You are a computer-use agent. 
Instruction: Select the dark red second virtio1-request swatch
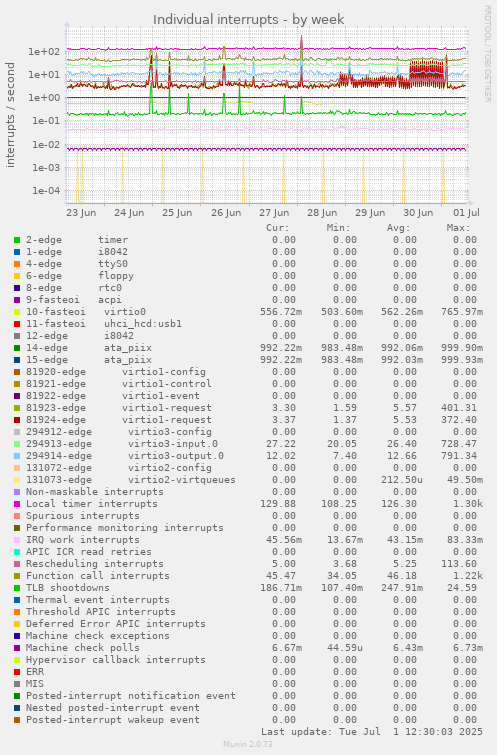(x=17, y=420)
